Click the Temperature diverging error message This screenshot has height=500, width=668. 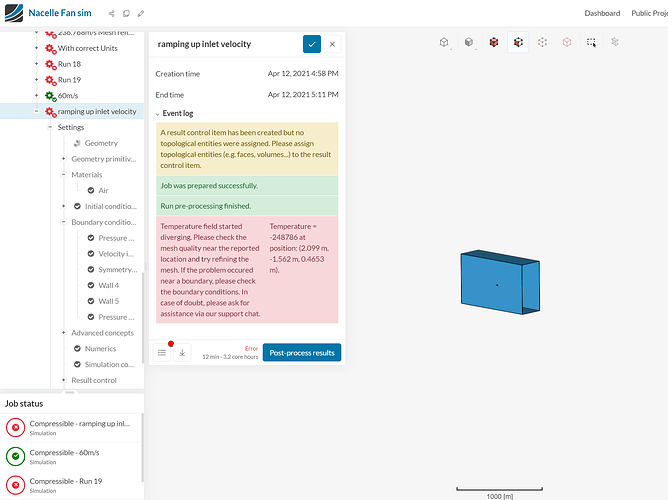pos(247,270)
